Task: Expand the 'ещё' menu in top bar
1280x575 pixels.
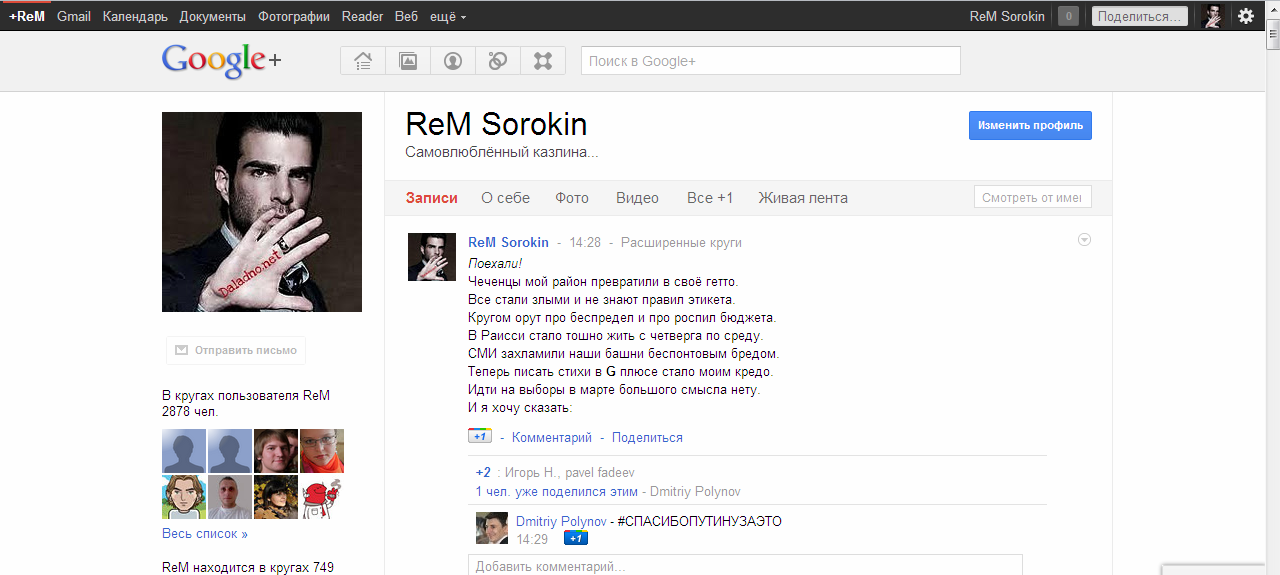Action: pos(448,16)
